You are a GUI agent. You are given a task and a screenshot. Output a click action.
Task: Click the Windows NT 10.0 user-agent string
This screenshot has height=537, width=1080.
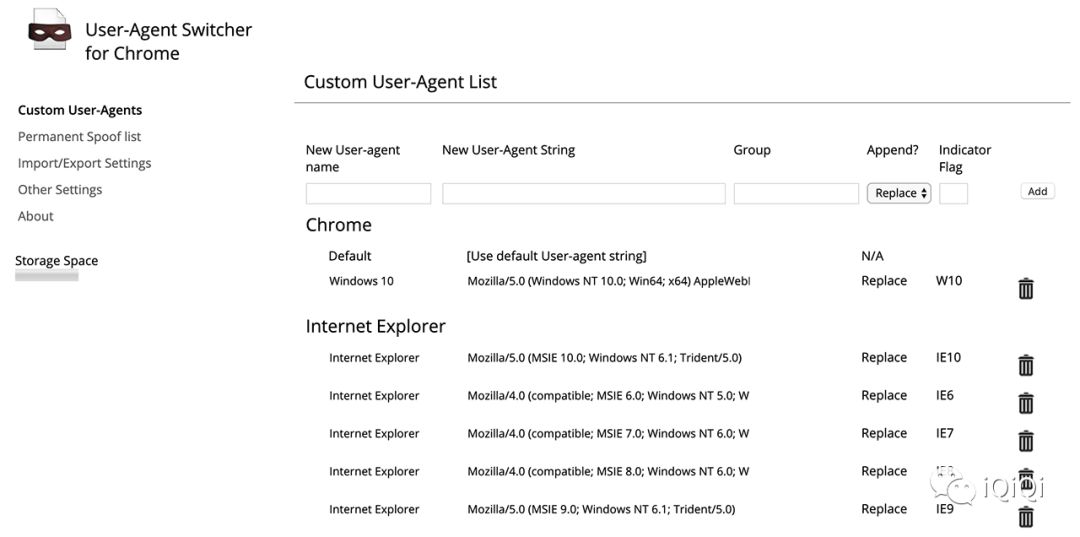(x=608, y=281)
